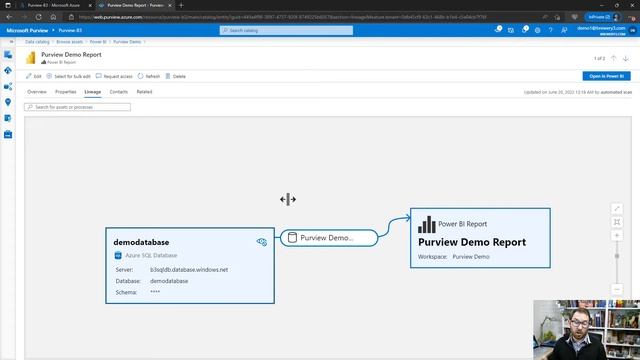
Task: Click the Open in Power BI button
Action: click(606, 76)
